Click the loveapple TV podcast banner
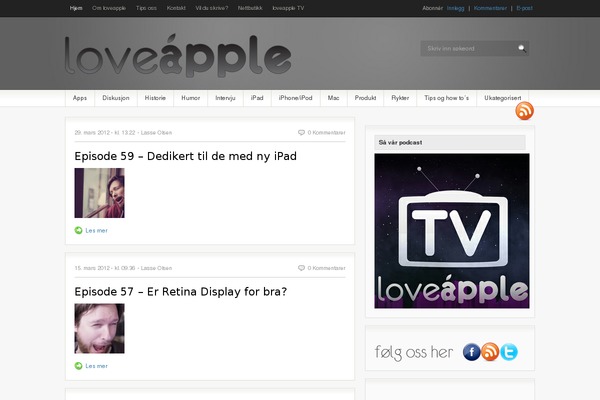Image resolution: width=600 pixels, height=400 pixels. point(452,231)
